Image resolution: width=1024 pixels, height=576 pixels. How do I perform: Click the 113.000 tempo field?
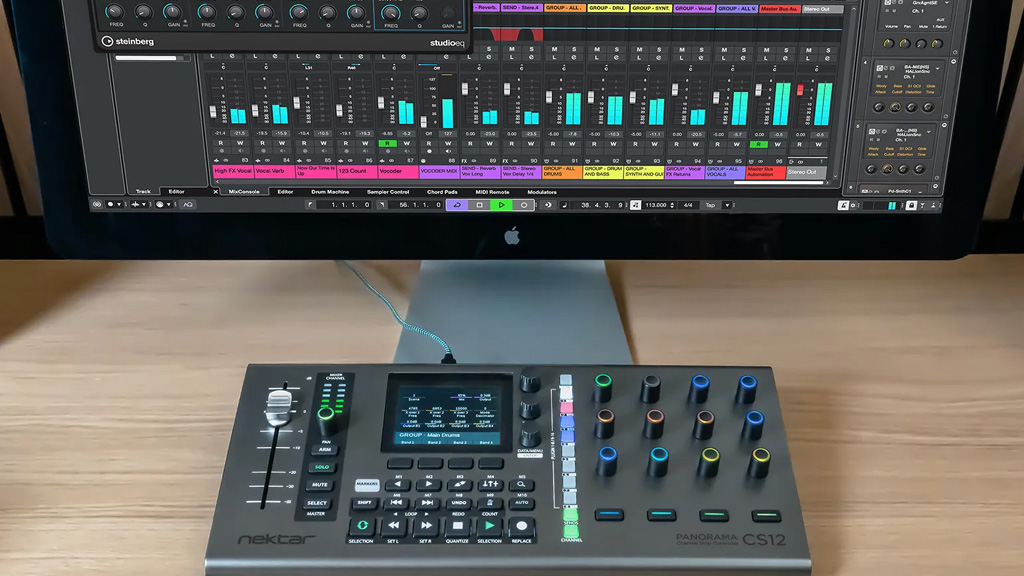[x=656, y=205]
